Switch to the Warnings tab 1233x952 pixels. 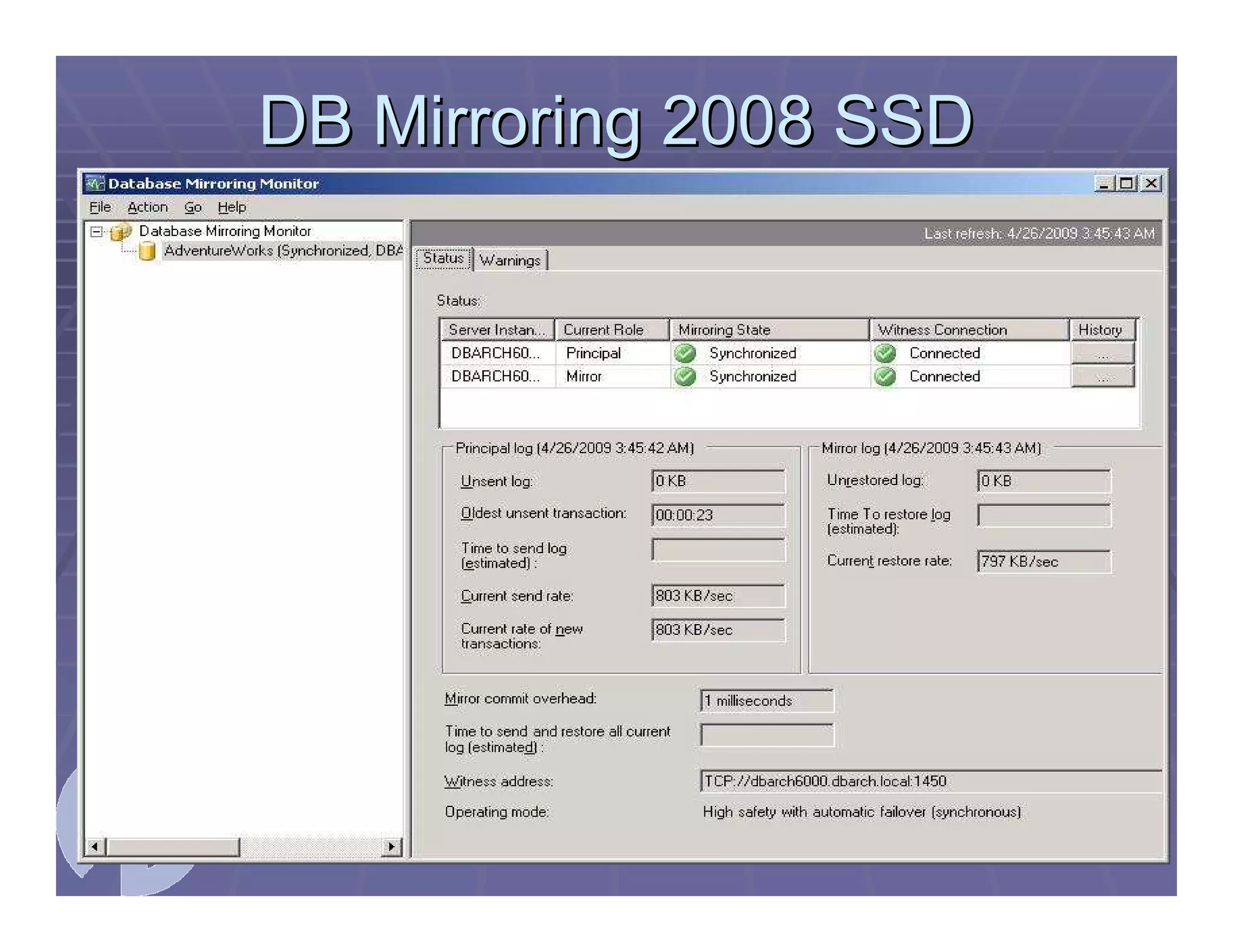511,260
